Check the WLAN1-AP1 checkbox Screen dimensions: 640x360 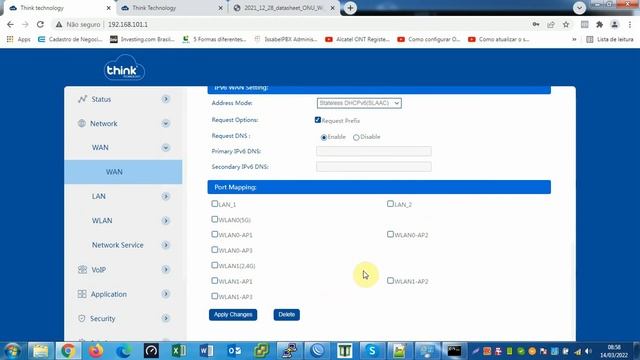pyautogui.click(x=215, y=280)
